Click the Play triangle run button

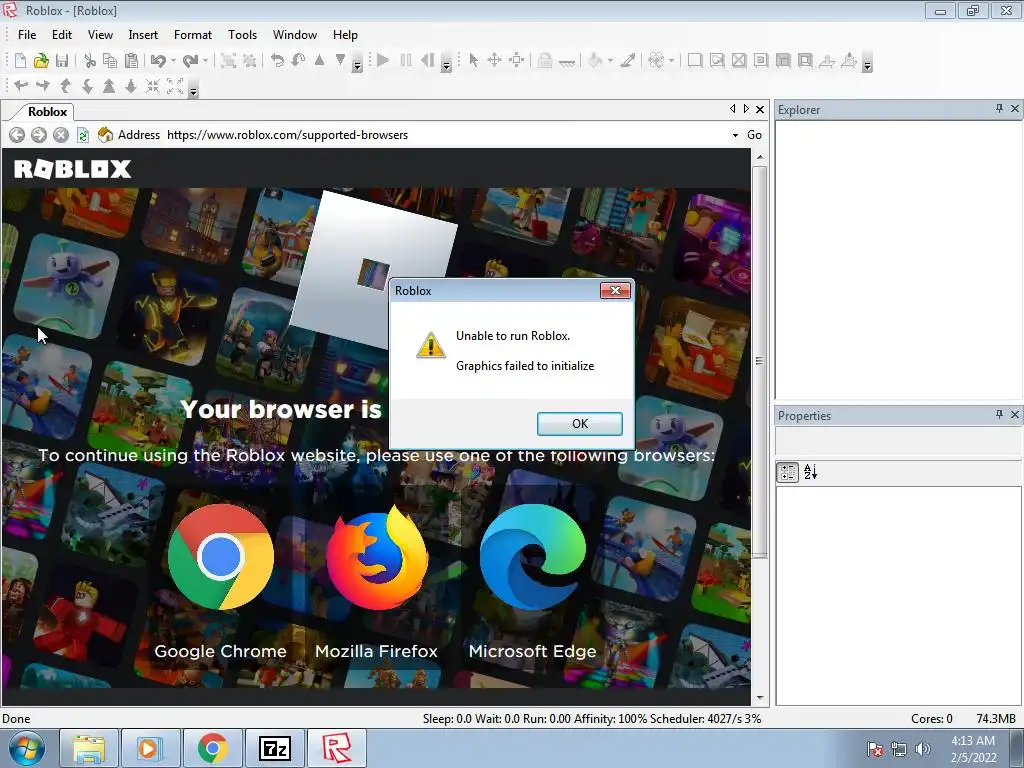383,61
